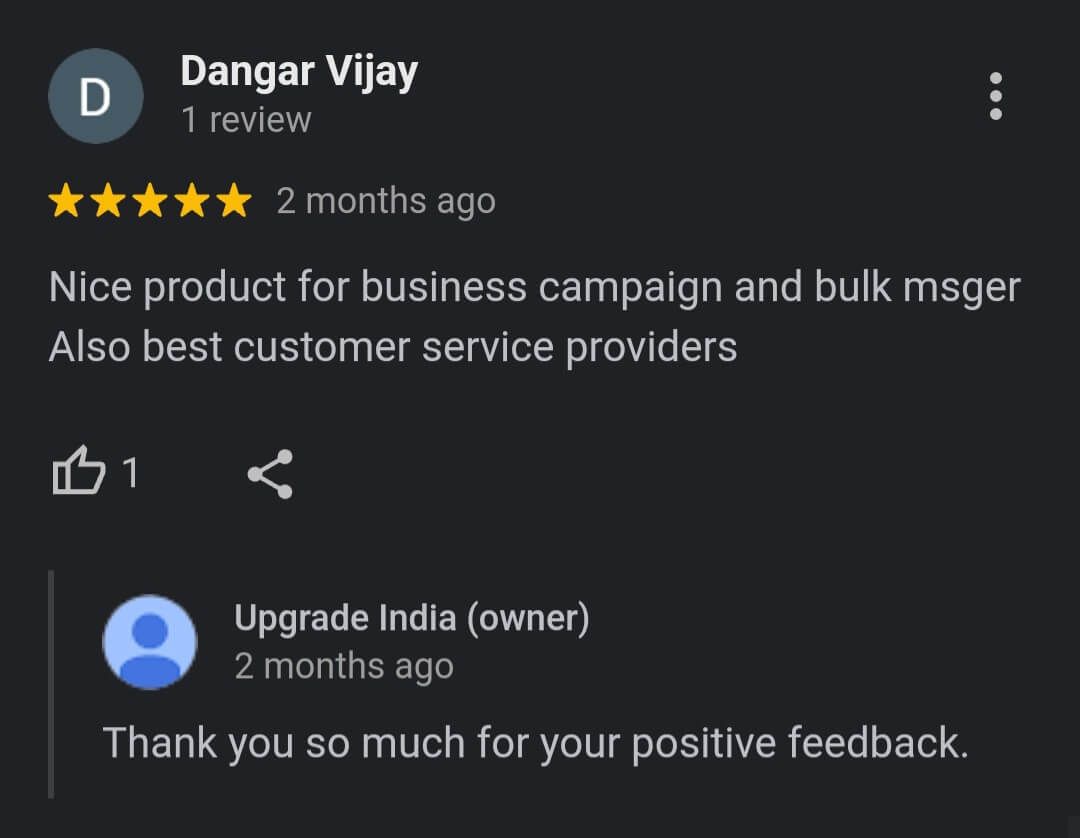
Task: View the reviewer's '1 review' count
Action: coord(247,120)
